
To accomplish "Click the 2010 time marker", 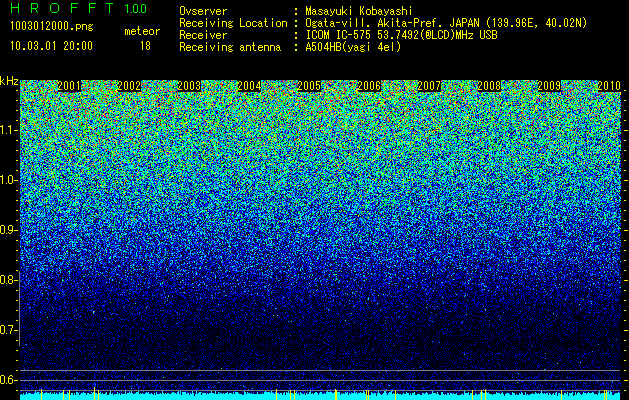I will (x=609, y=86).
